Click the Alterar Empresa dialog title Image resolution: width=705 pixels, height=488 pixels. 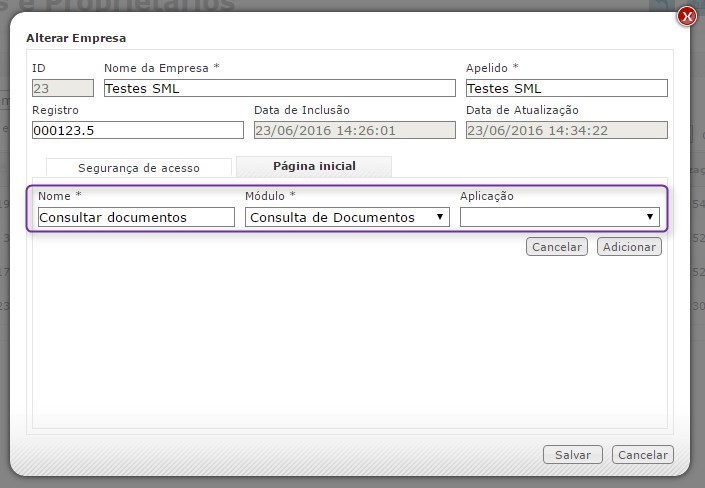click(x=76, y=38)
